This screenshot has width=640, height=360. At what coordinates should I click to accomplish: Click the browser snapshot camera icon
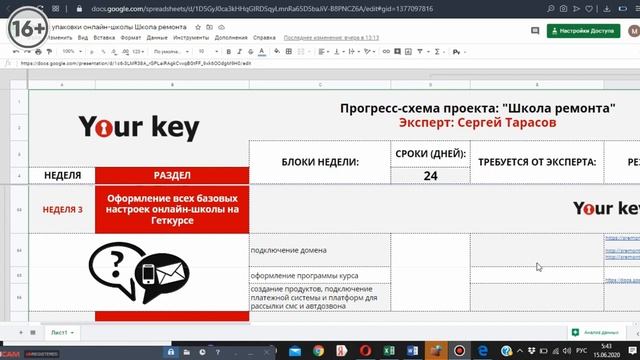564,9
